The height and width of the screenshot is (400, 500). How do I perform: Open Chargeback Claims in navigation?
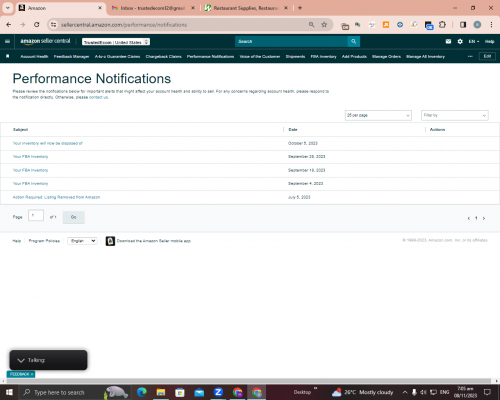click(163, 57)
